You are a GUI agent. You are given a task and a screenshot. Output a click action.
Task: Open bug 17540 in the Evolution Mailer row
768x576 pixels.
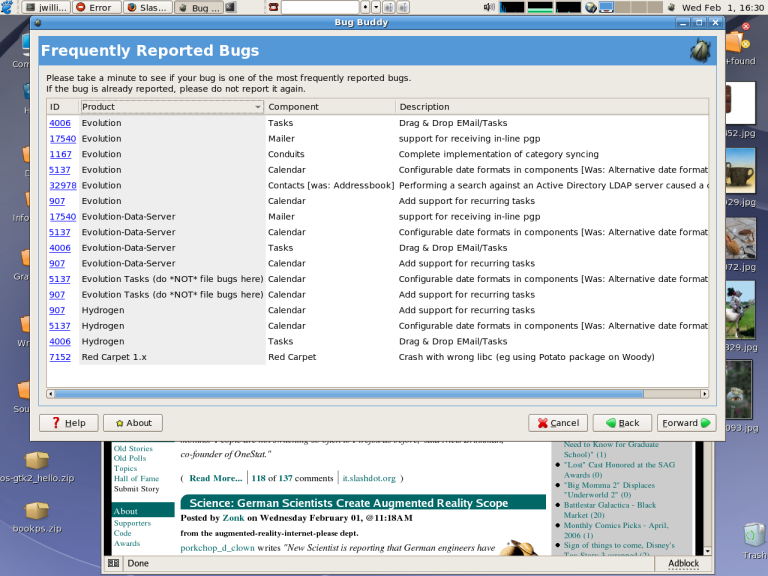[63, 139]
